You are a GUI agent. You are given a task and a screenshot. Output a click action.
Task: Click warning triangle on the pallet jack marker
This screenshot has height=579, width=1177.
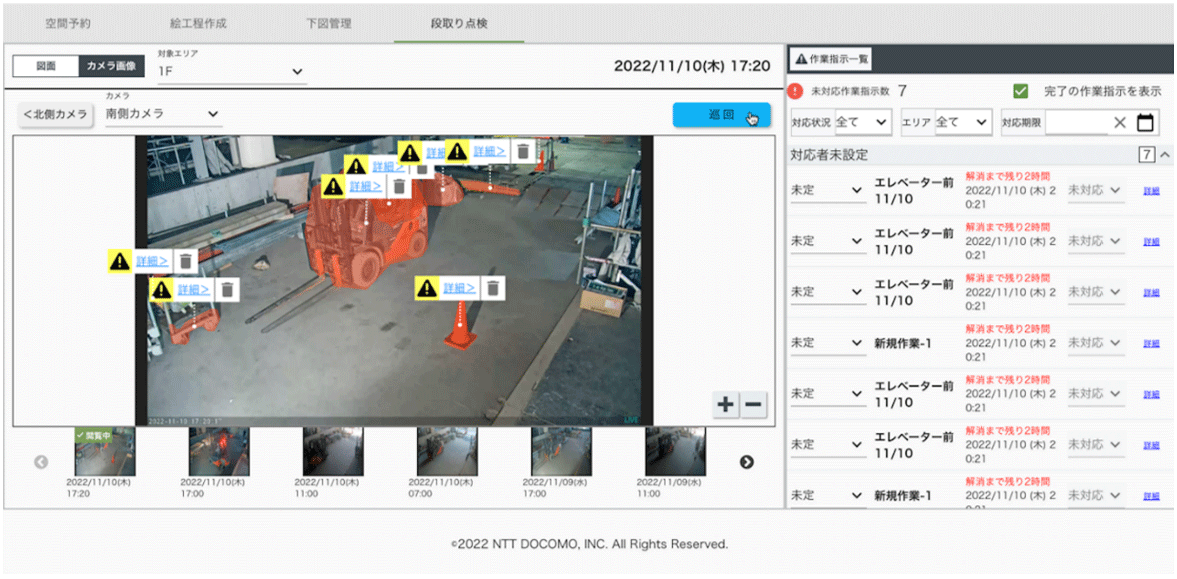(x=161, y=290)
